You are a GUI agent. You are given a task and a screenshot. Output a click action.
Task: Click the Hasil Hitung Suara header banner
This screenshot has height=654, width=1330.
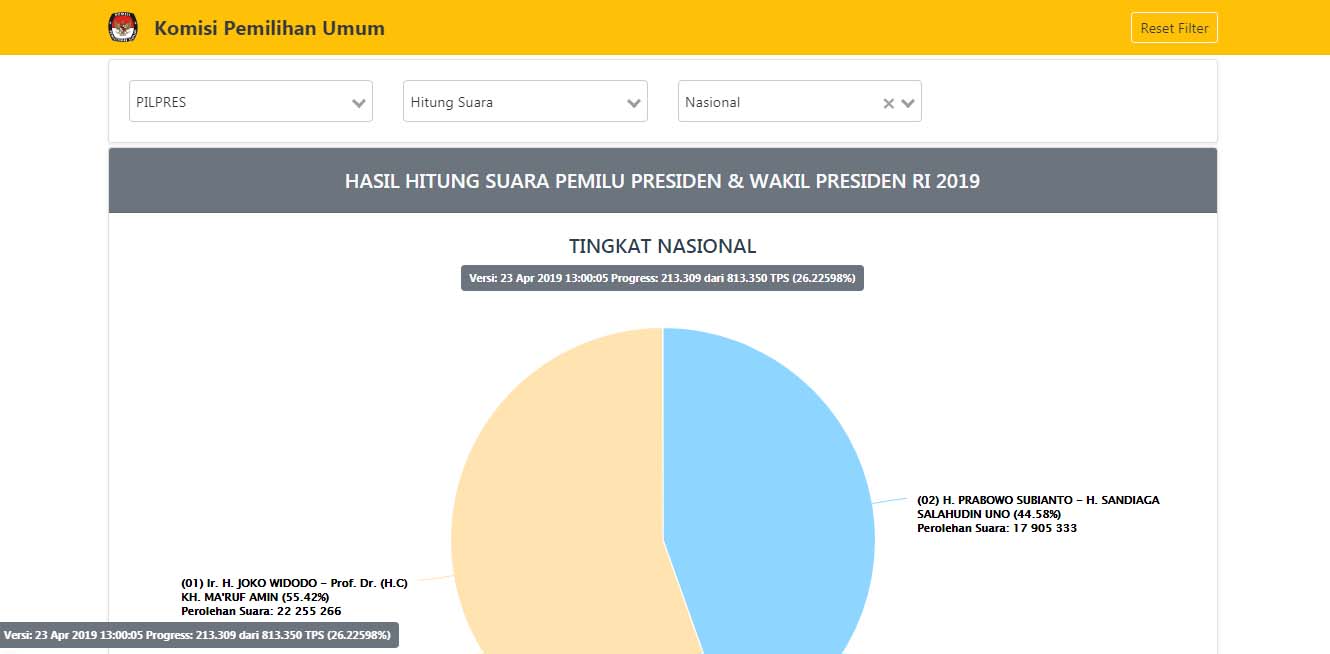click(x=662, y=181)
